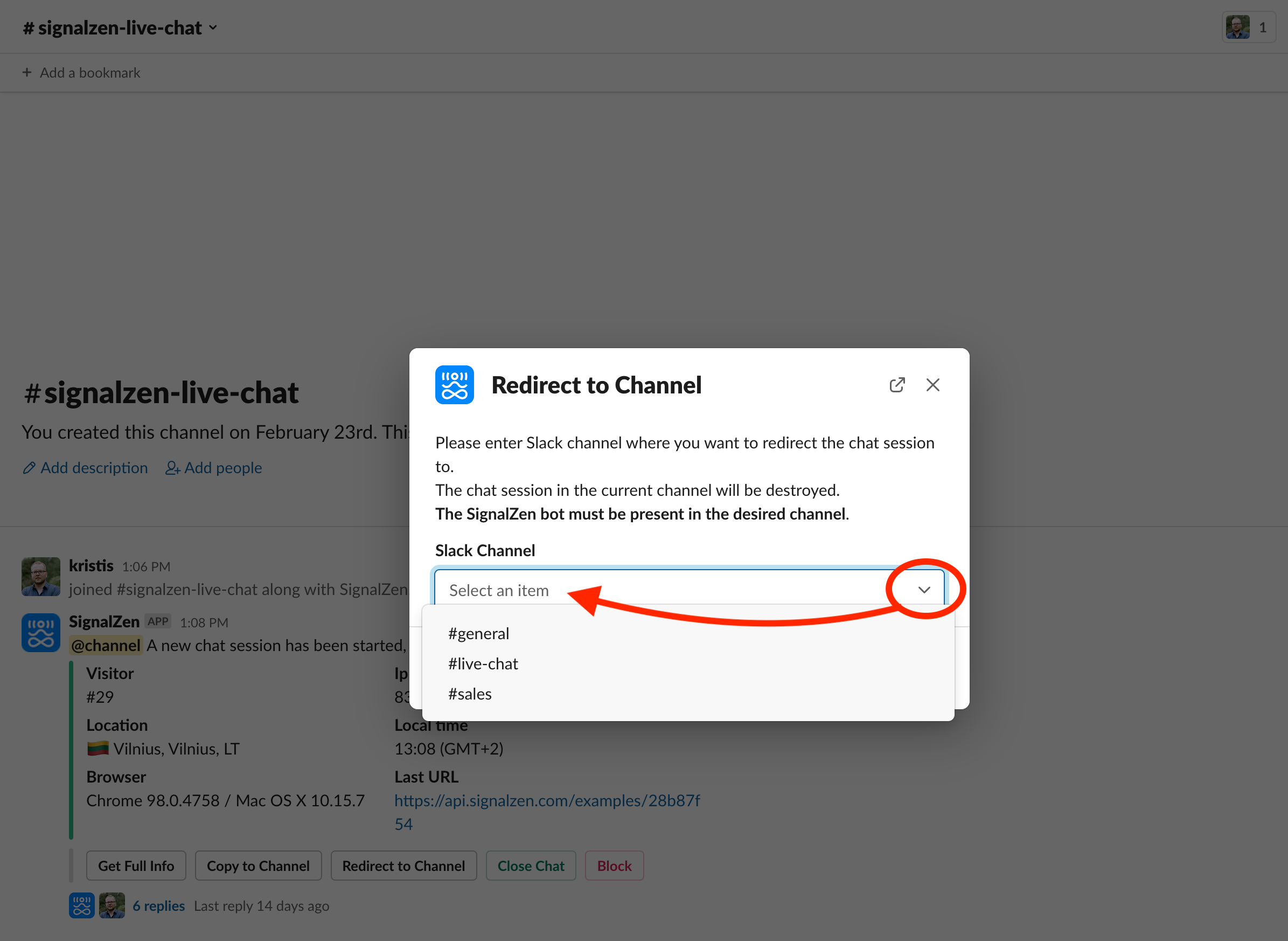Choose #live-chat from the dropdown options
Viewport: 1288px width, 941px height.
[x=483, y=663]
